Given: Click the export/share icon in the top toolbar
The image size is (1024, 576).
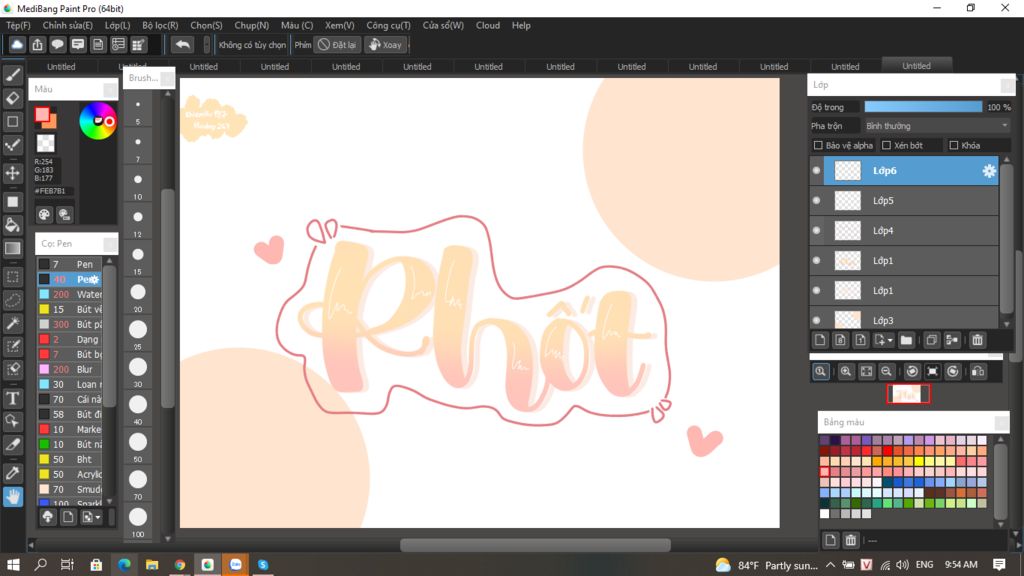Looking at the screenshot, I should [37, 44].
